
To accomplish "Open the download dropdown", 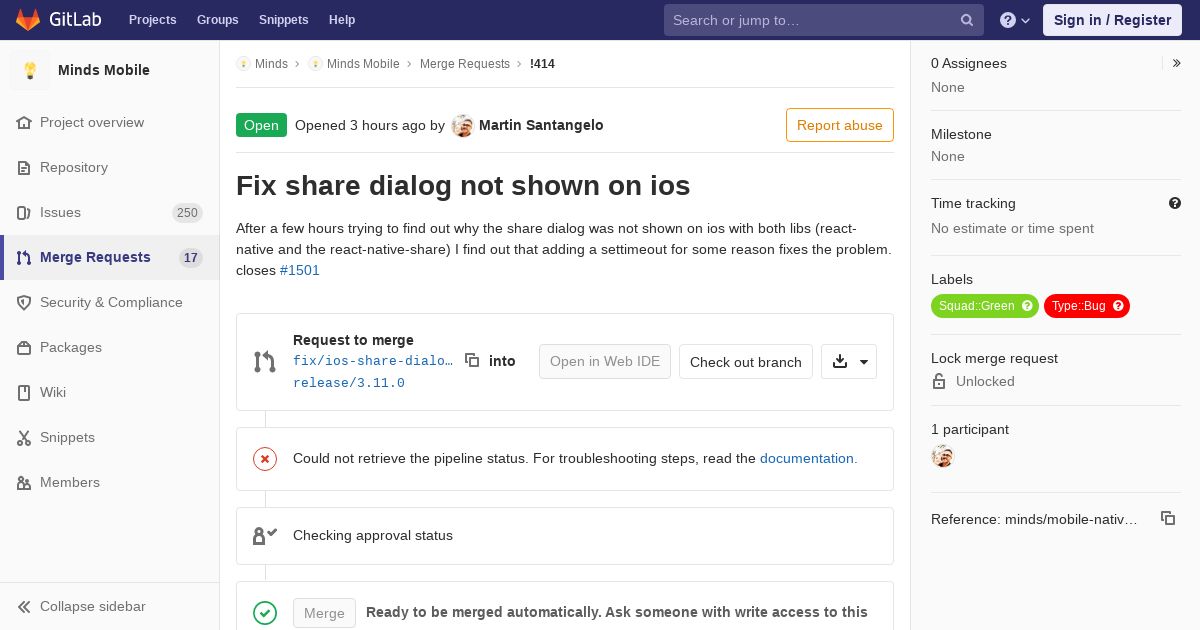I will 849,361.
